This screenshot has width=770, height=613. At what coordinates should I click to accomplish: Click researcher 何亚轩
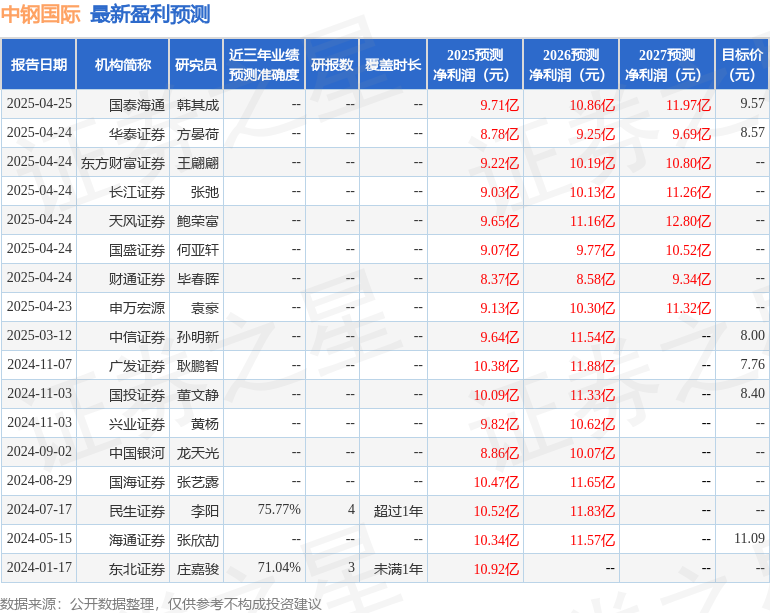(197, 250)
